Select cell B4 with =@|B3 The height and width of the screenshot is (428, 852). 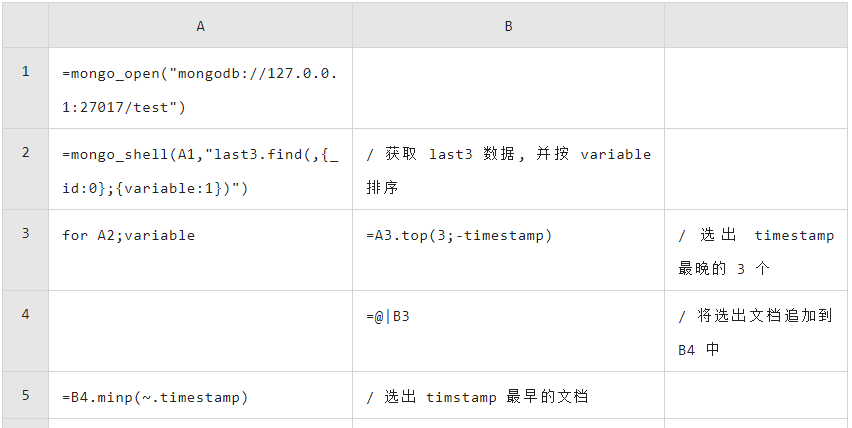pos(508,331)
